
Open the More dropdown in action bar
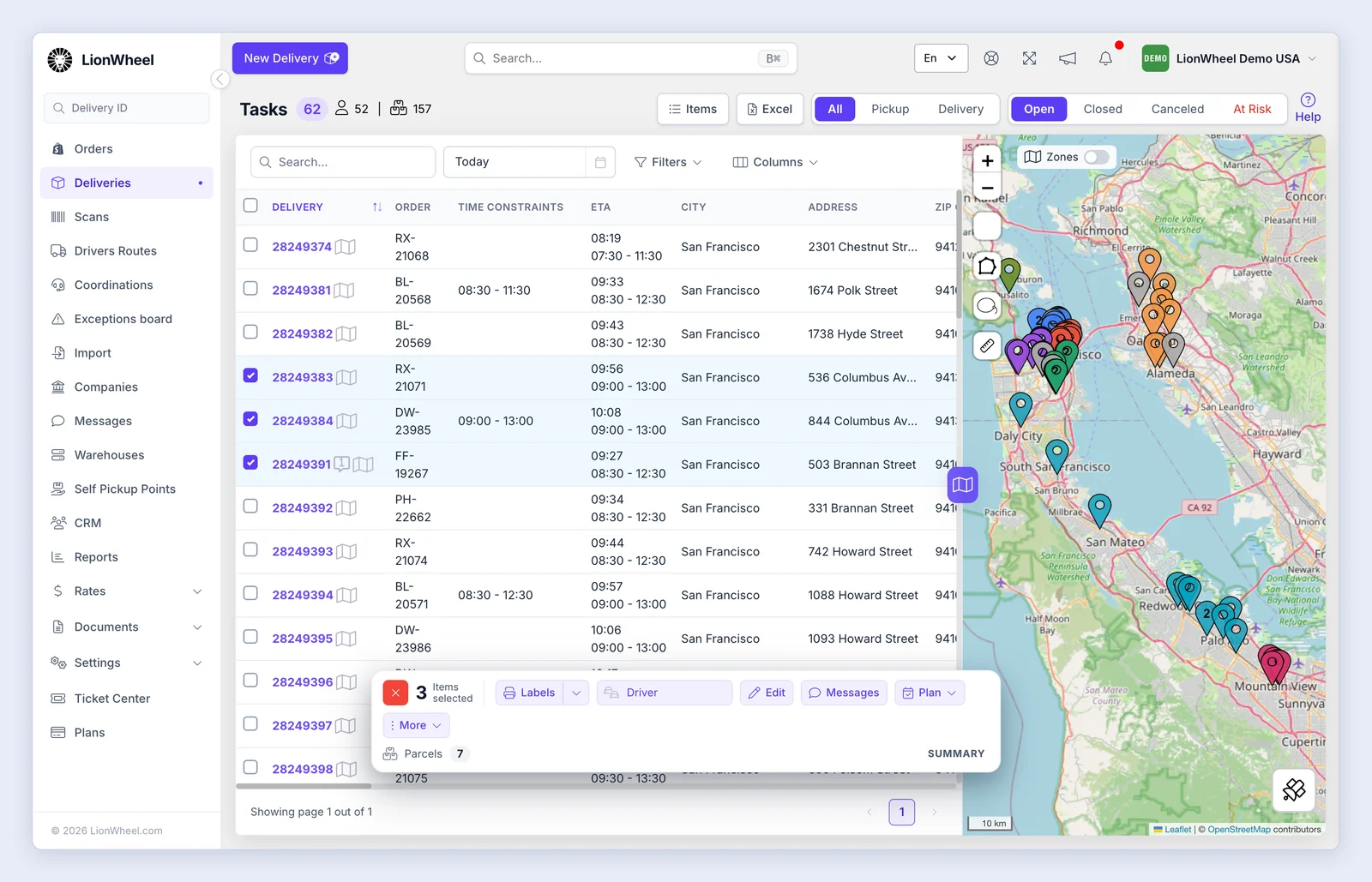pyautogui.click(x=416, y=725)
